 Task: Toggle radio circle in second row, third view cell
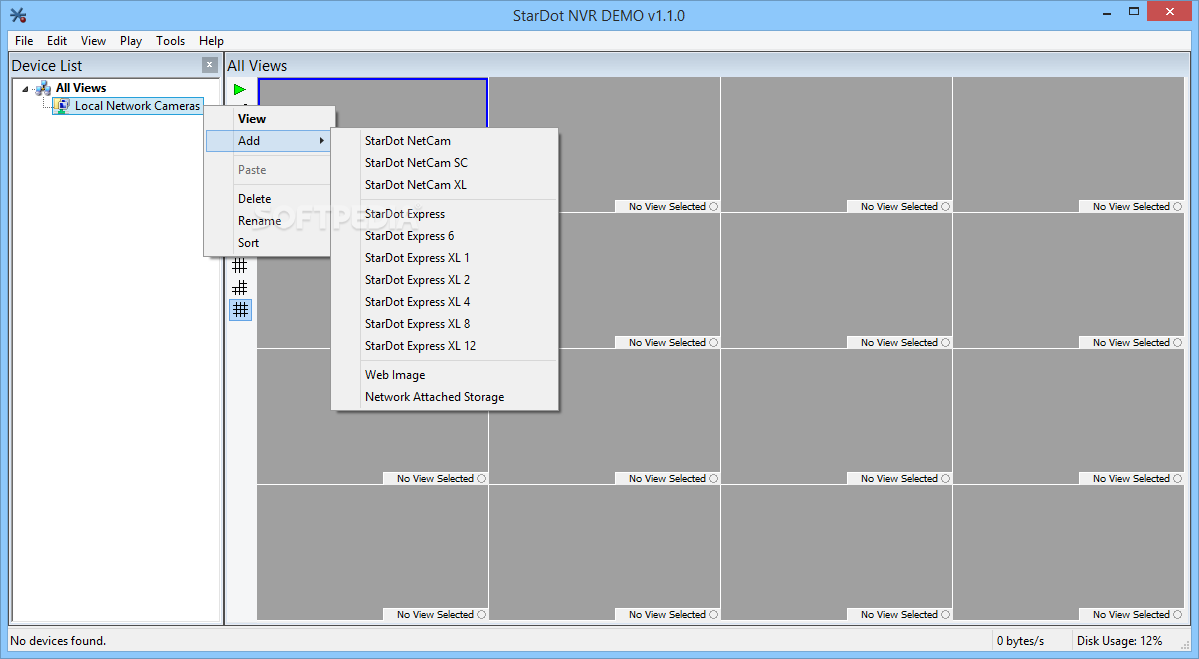945,342
